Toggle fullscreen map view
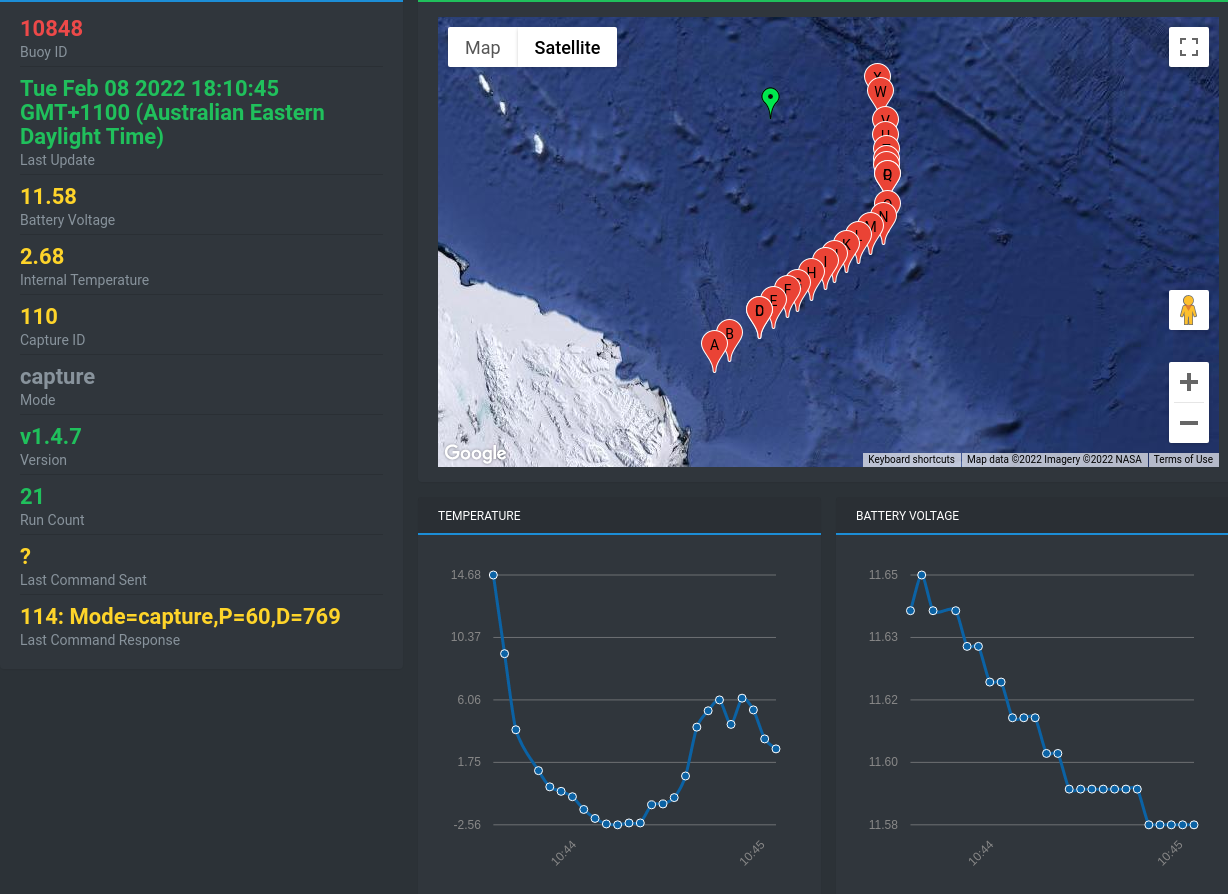Viewport: 1228px width, 894px height. [1188, 47]
